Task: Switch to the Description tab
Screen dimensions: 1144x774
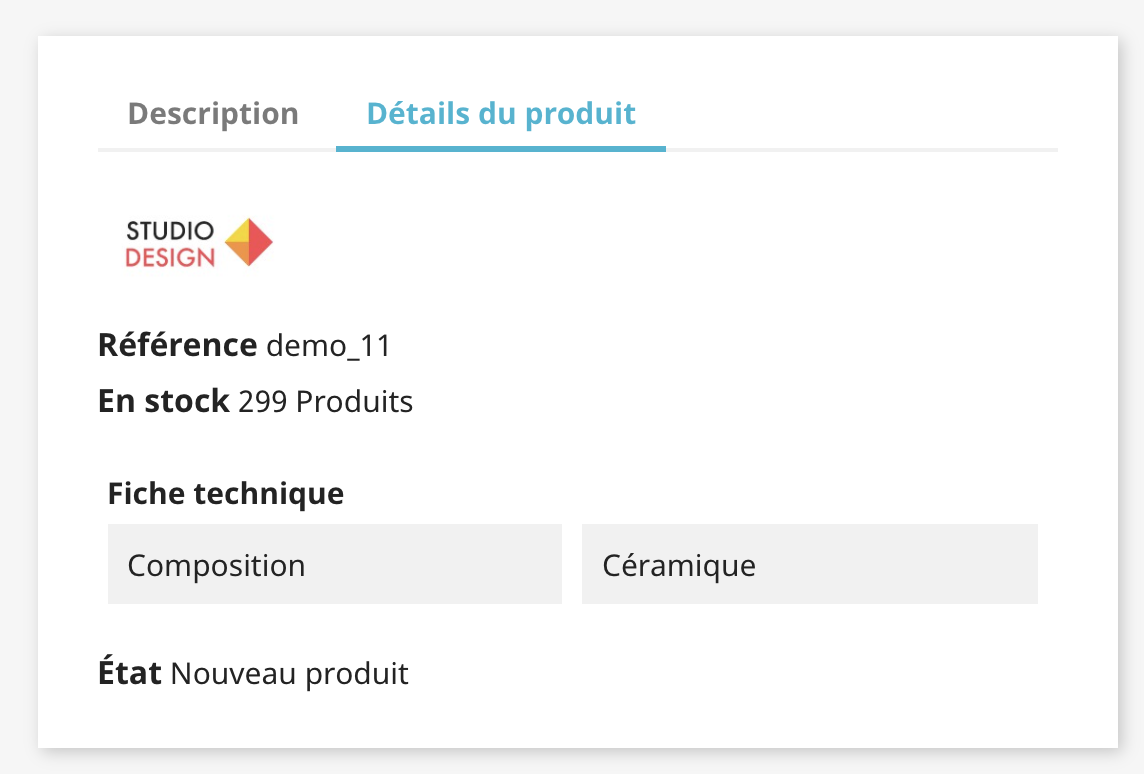Action: (x=213, y=114)
